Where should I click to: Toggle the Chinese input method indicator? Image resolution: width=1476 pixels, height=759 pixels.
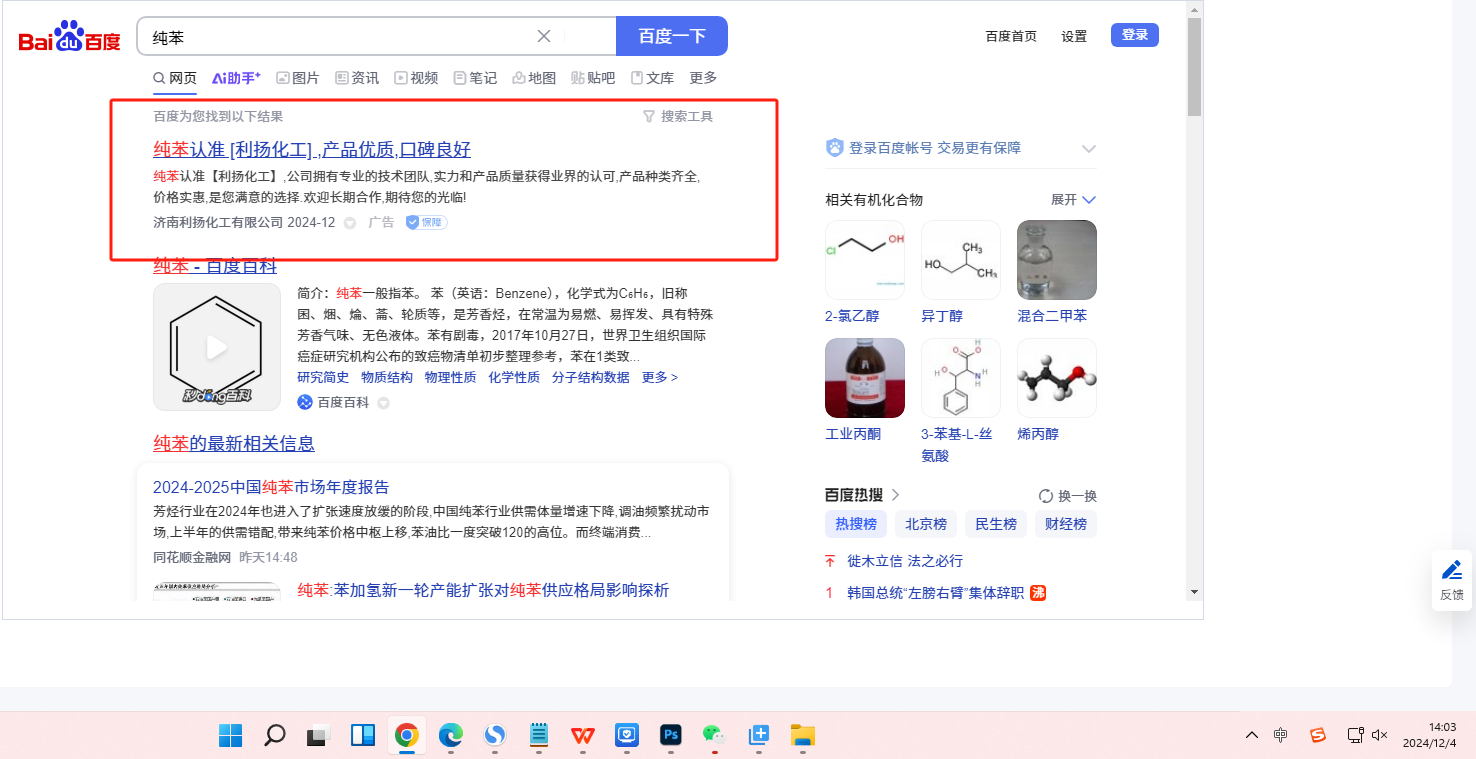pos(1281,735)
